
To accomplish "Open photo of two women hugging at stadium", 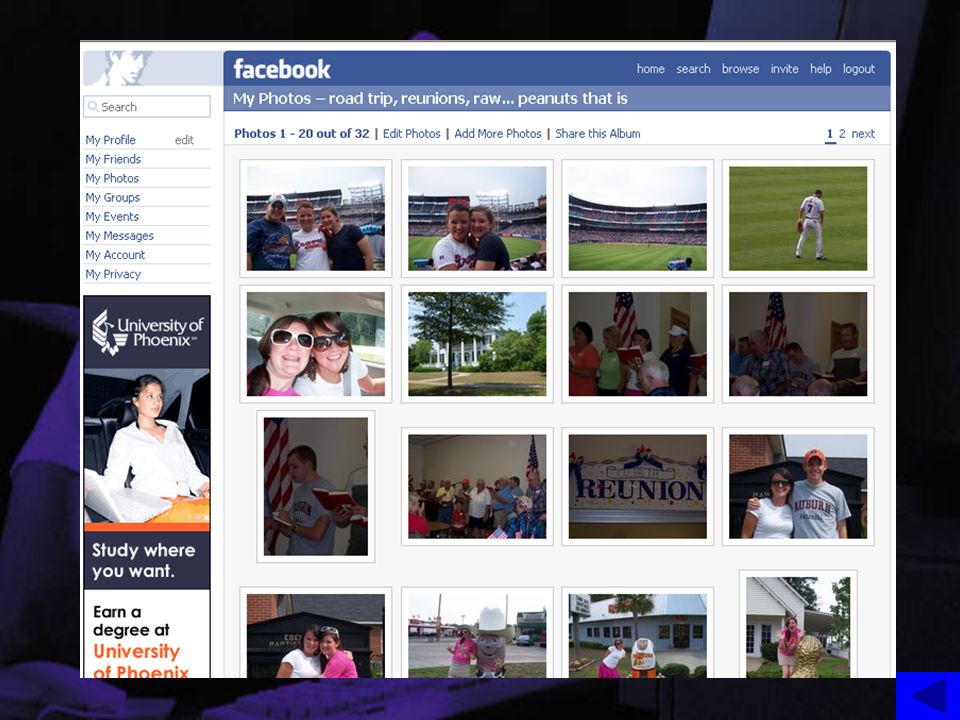I will point(477,219).
